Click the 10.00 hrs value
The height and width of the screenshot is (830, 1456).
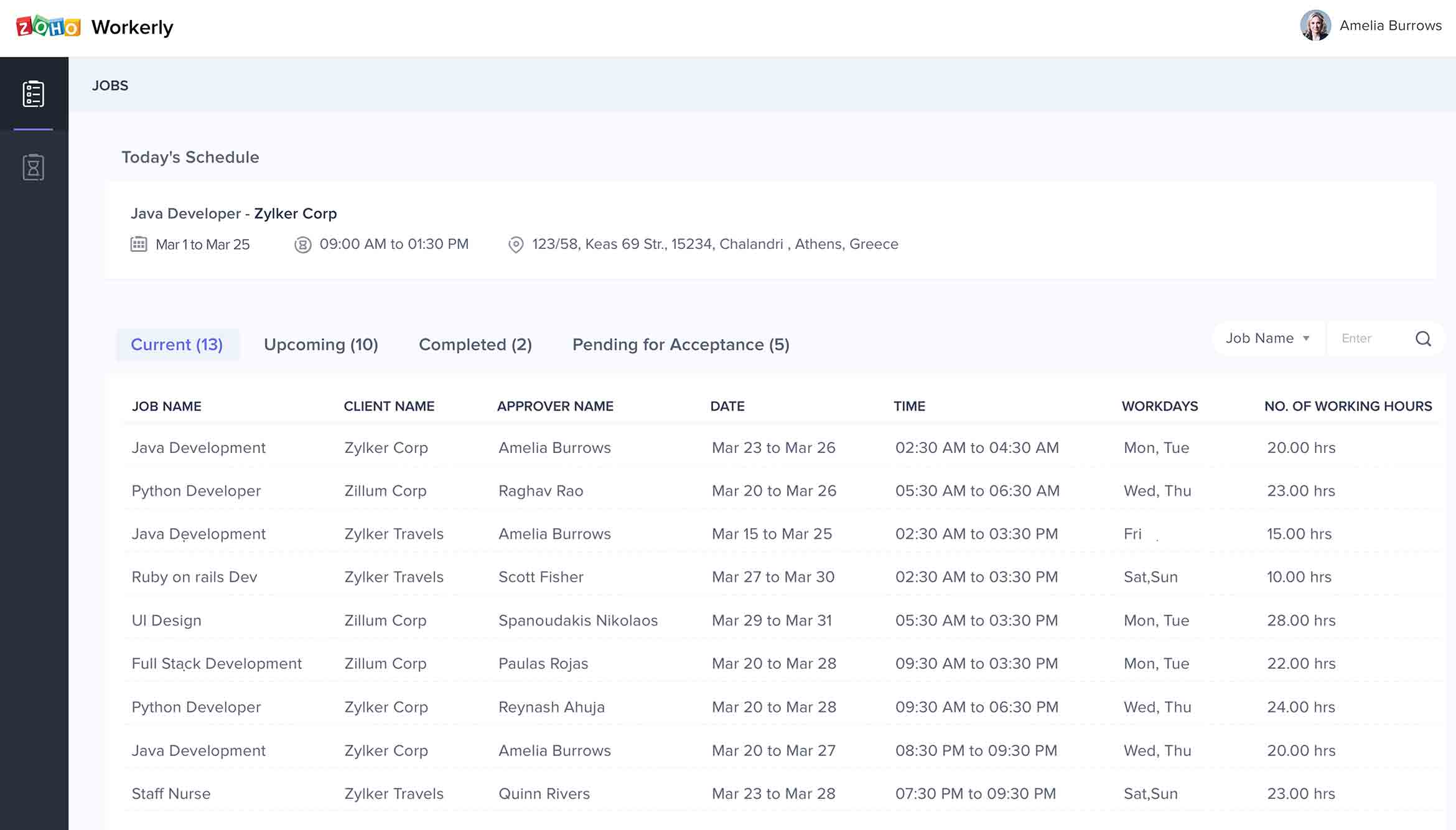1299,577
